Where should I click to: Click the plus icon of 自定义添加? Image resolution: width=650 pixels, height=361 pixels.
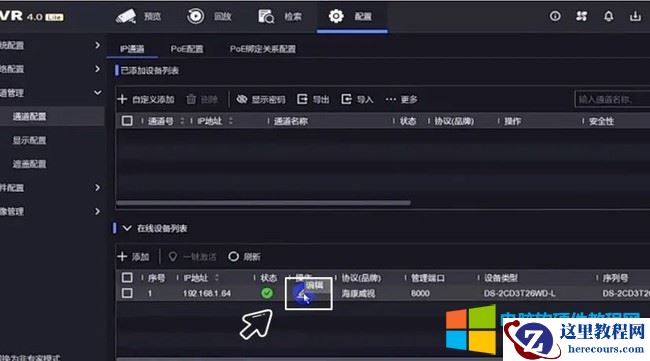pyautogui.click(x=122, y=99)
